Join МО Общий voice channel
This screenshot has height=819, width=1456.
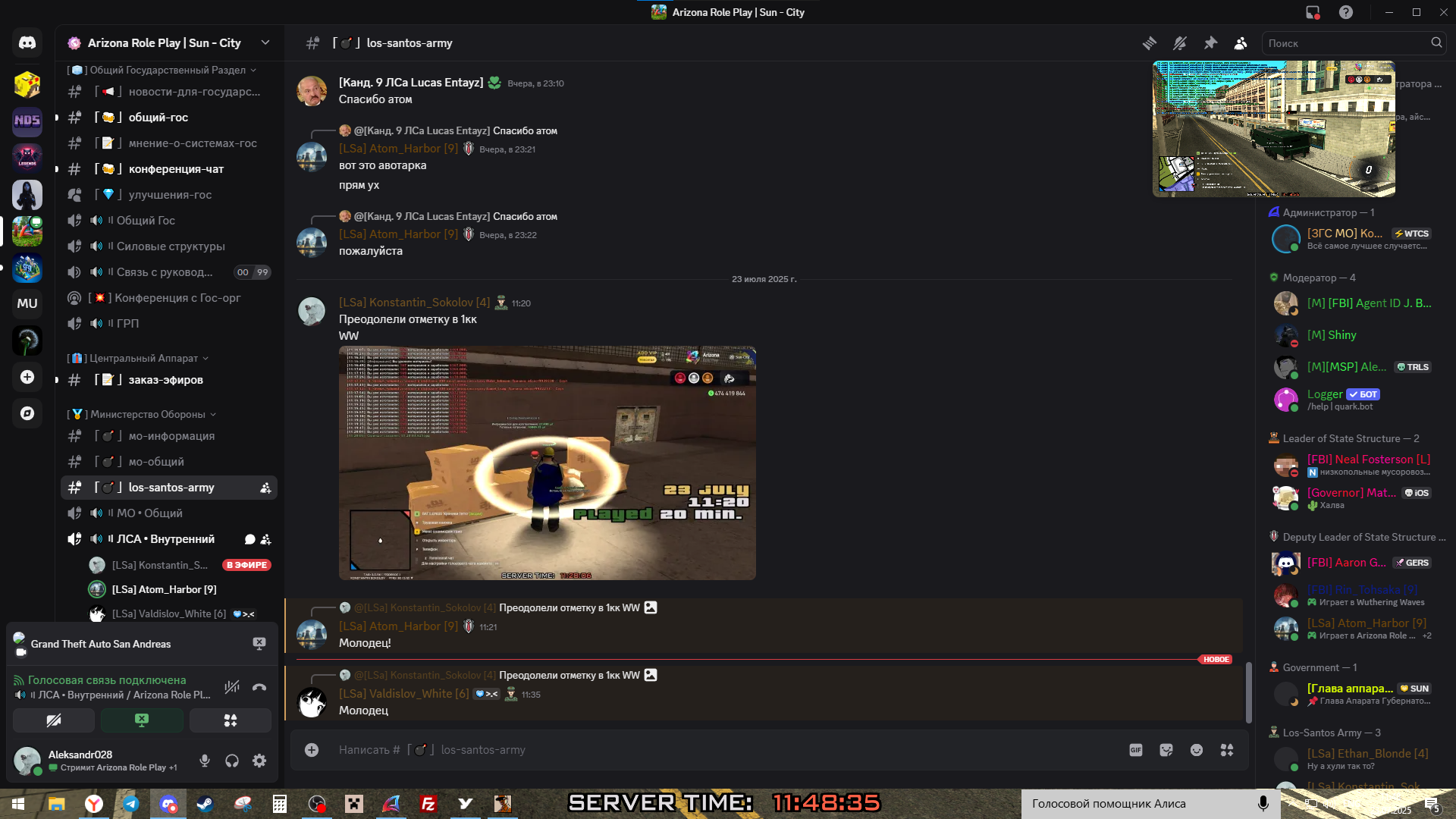tap(169, 513)
